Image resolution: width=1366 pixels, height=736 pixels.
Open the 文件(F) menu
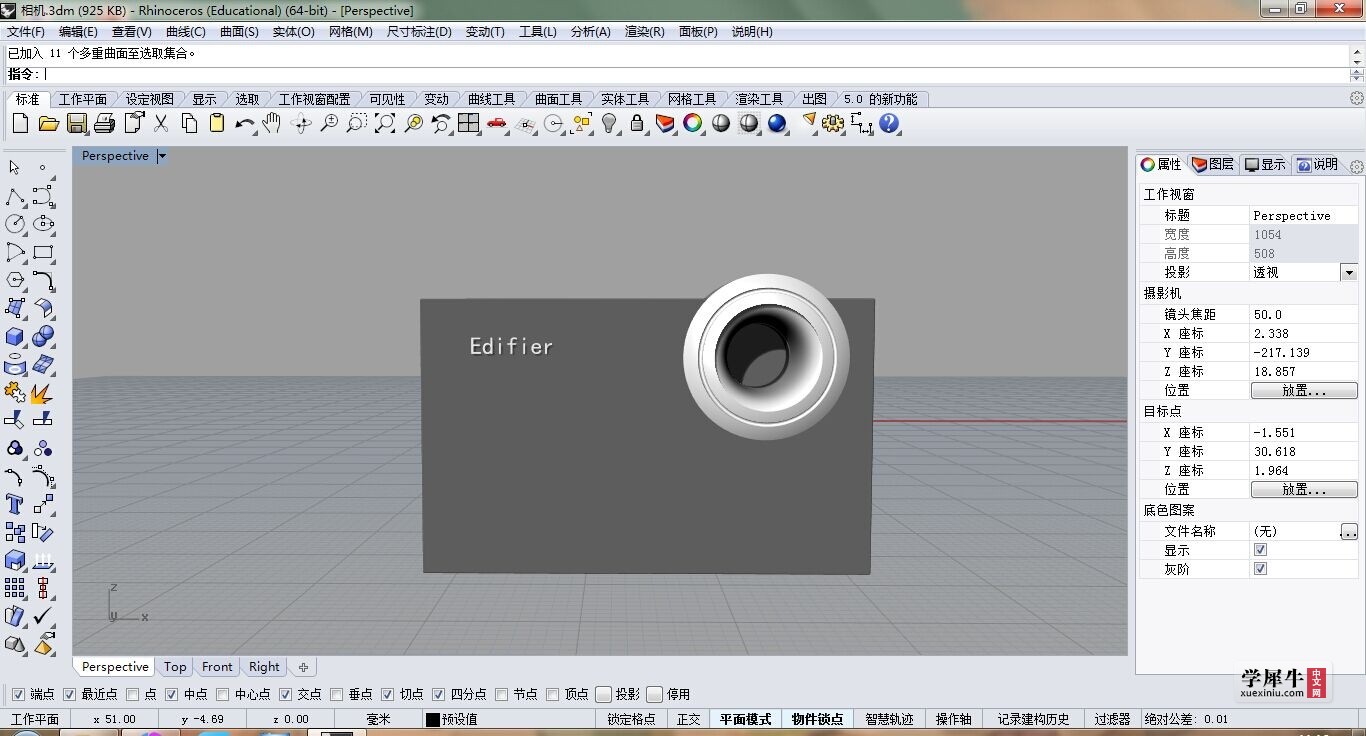pos(26,31)
